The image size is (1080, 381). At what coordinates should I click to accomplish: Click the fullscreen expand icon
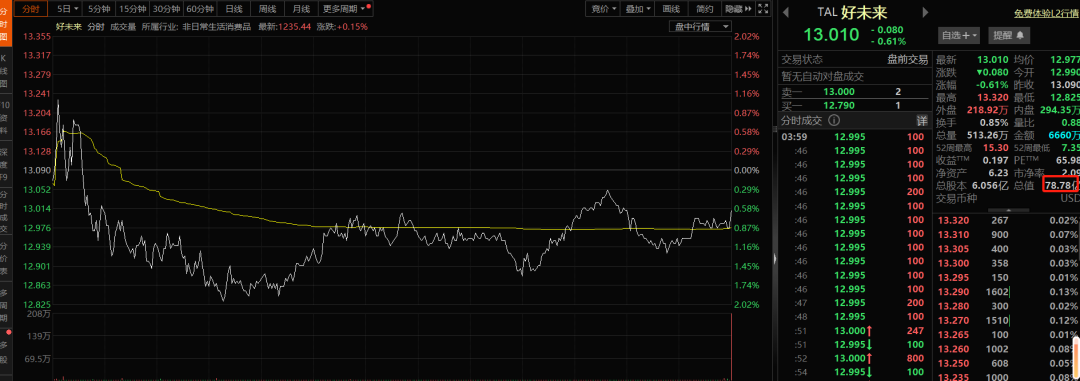[762, 9]
